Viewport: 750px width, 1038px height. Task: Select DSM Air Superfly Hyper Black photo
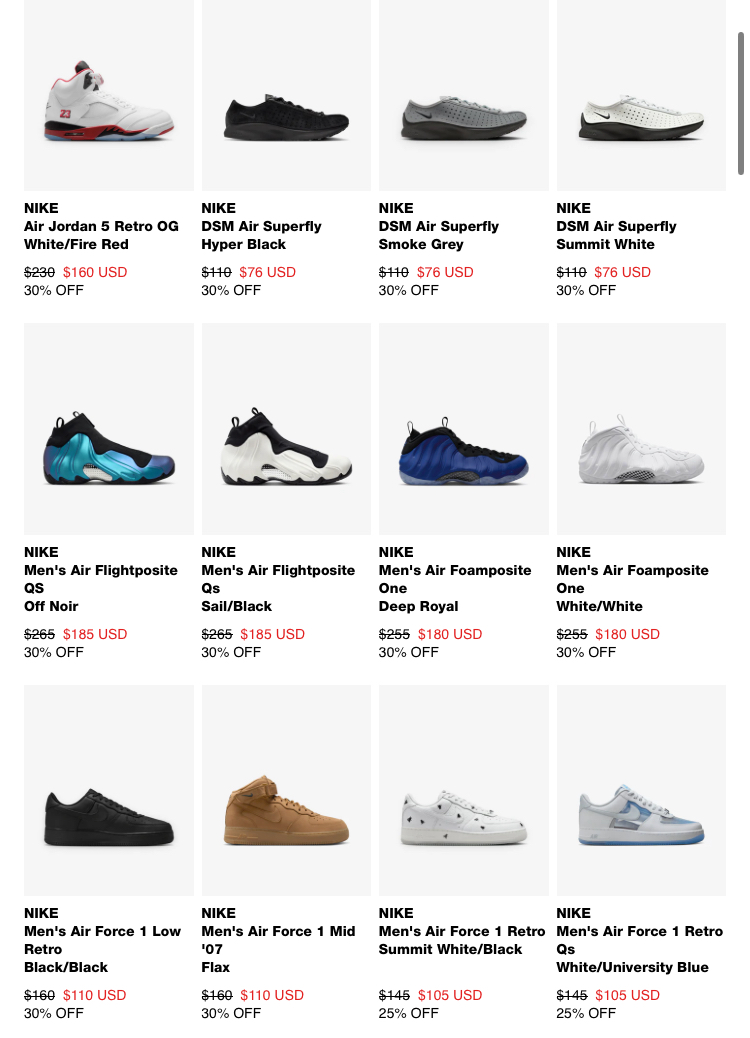pyautogui.click(x=286, y=95)
